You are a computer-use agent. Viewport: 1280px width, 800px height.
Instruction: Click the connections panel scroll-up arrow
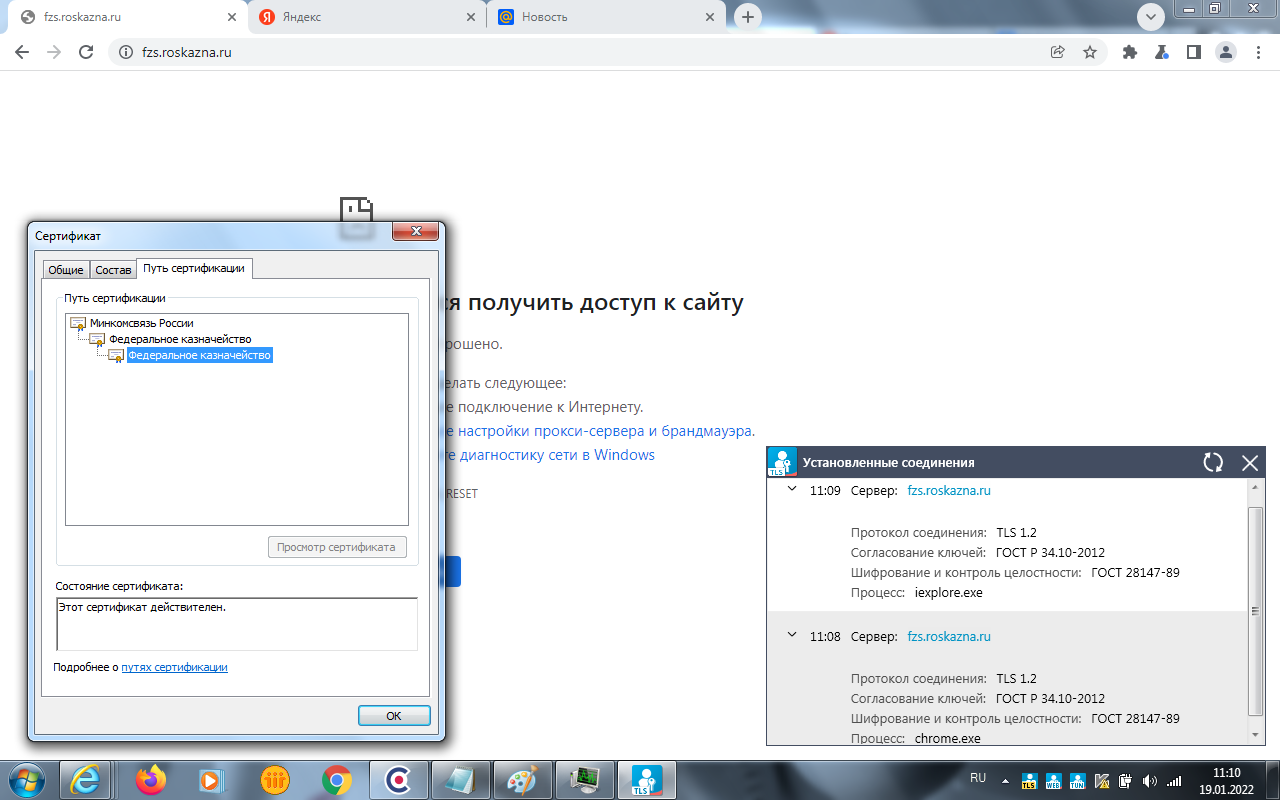[1257, 487]
